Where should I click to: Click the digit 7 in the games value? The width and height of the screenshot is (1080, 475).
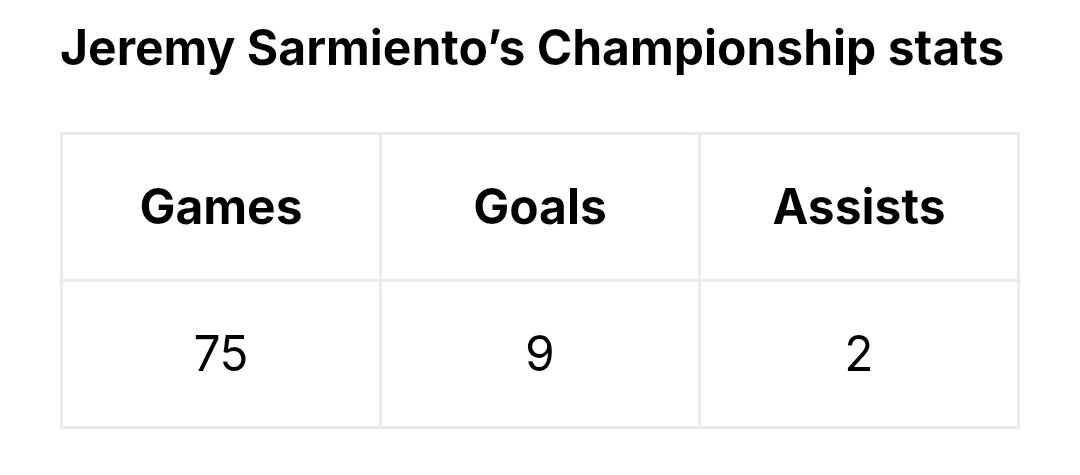click(209, 354)
